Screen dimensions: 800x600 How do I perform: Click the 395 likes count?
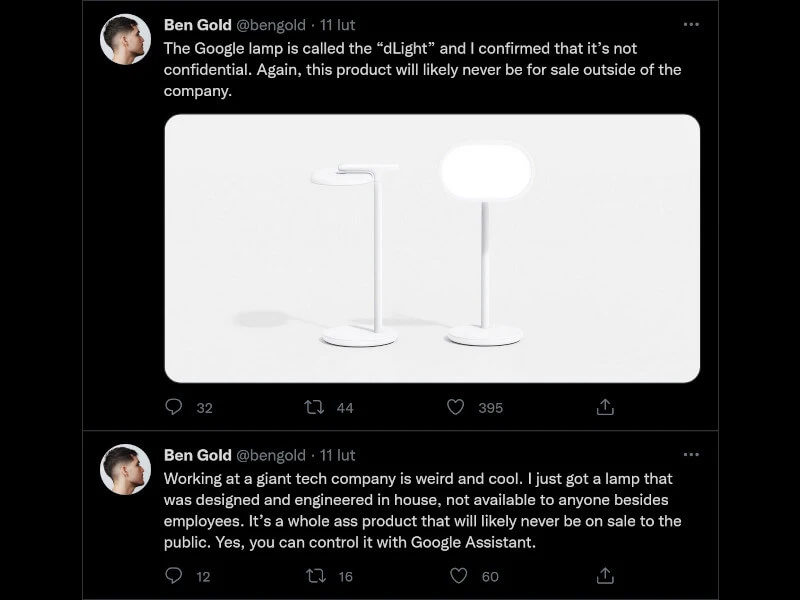pos(490,408)
